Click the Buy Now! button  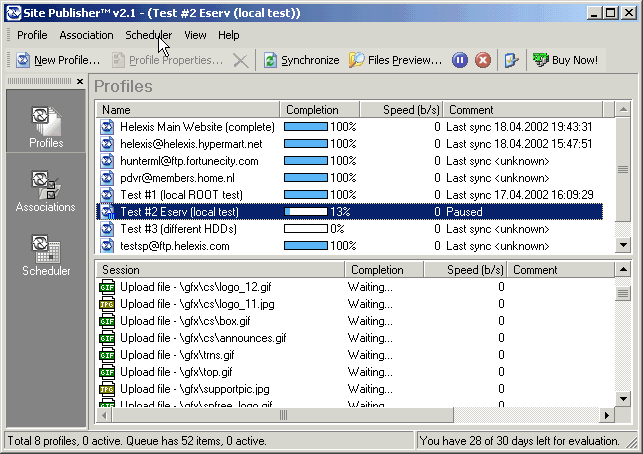pyautogui.click(x=565, y=60)
